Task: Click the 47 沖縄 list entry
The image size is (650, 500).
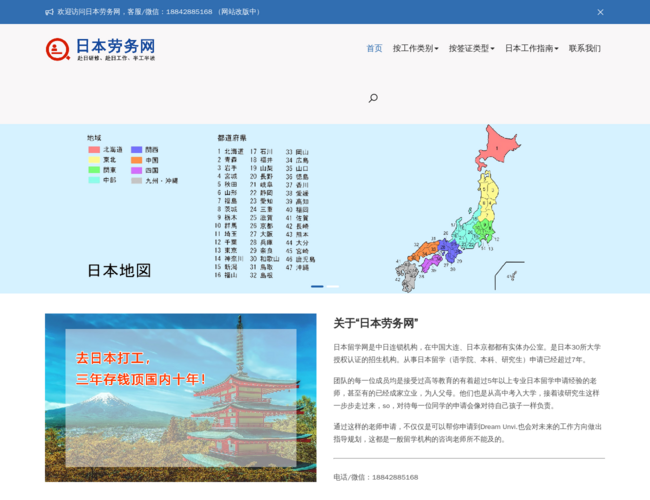Action: (x=298, y=267)
